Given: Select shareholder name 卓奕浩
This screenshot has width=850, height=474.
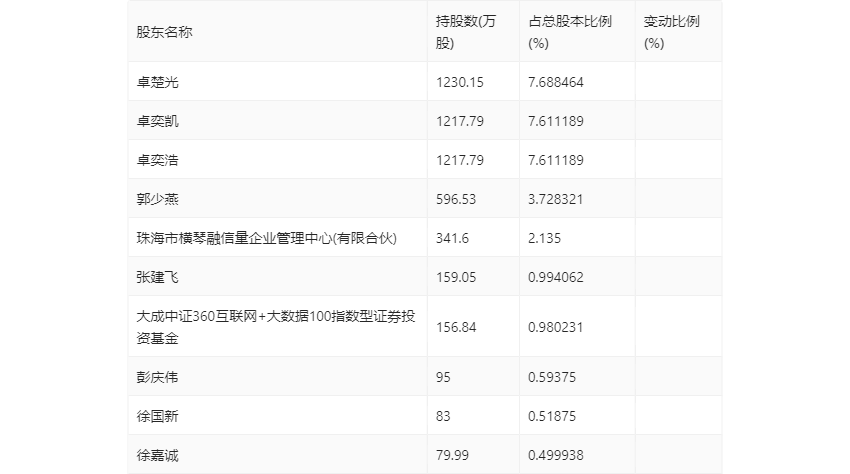Looking at the screenshot, I should pos(157,160).
